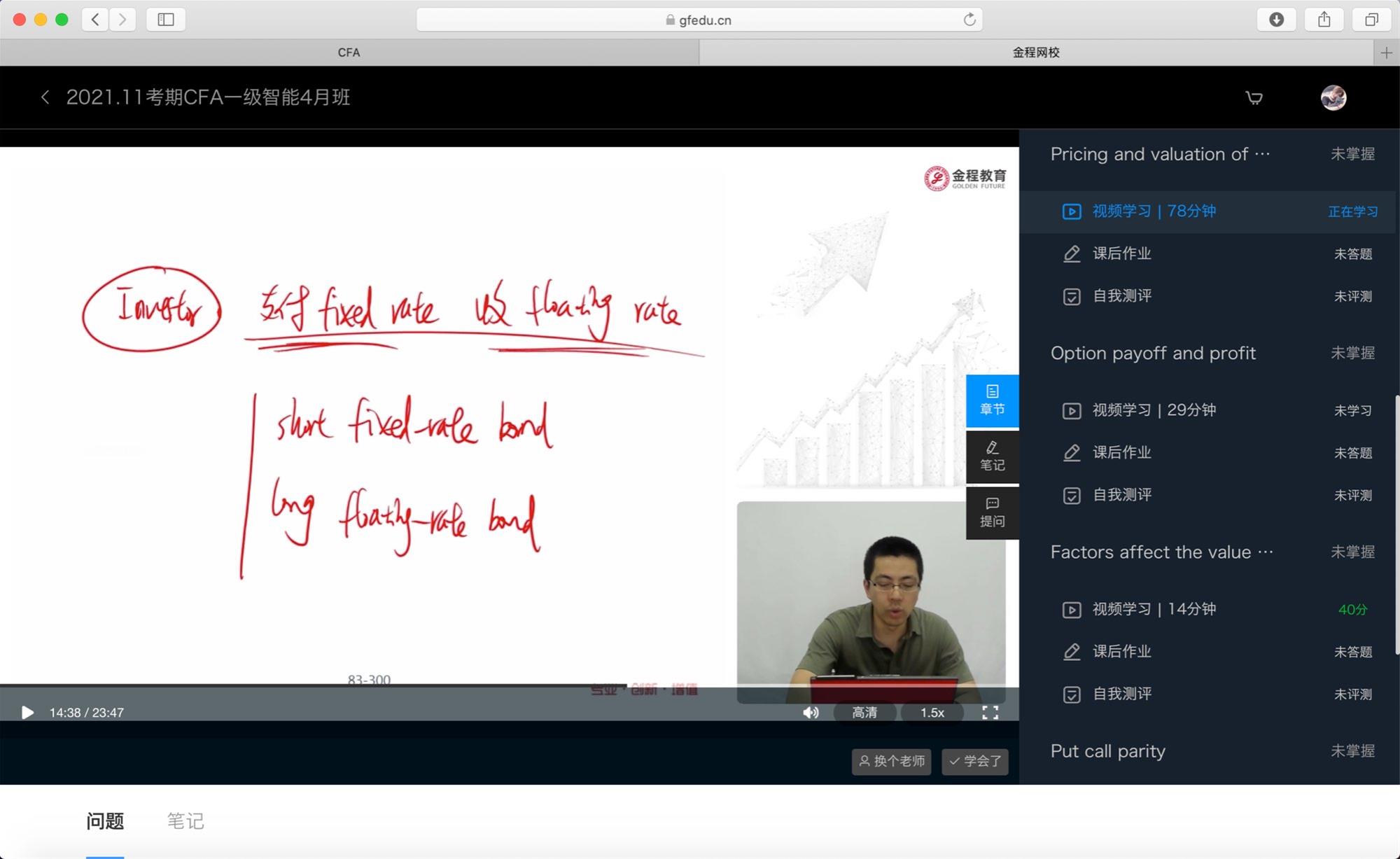Expand Put call parity section
This screenshot has width=1400, height=859.
point(1107,751)
